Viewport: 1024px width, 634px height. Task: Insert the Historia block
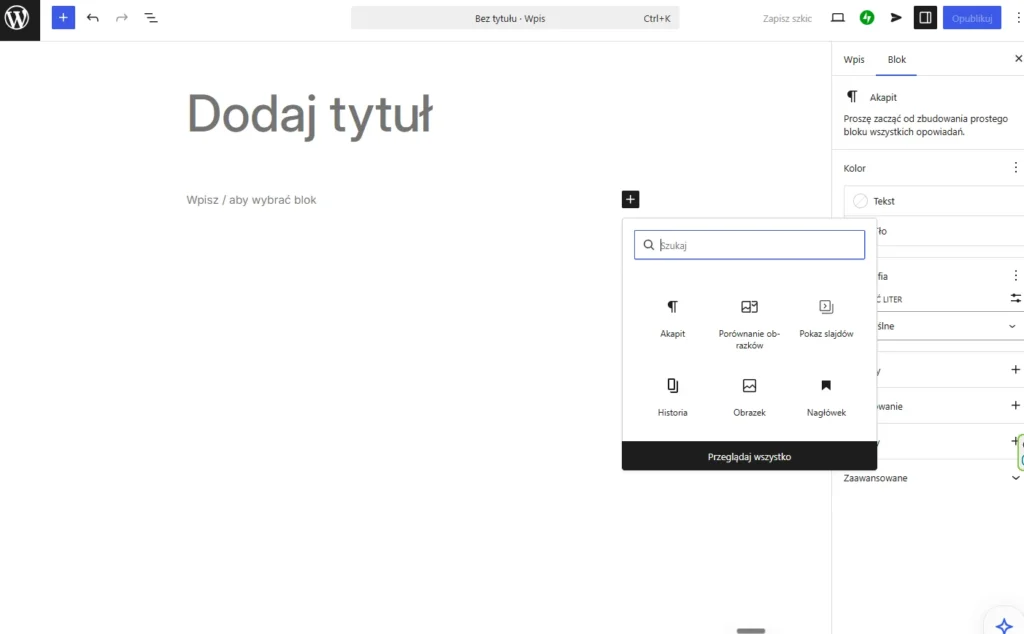pyautogui.click(x=673, y=397)
